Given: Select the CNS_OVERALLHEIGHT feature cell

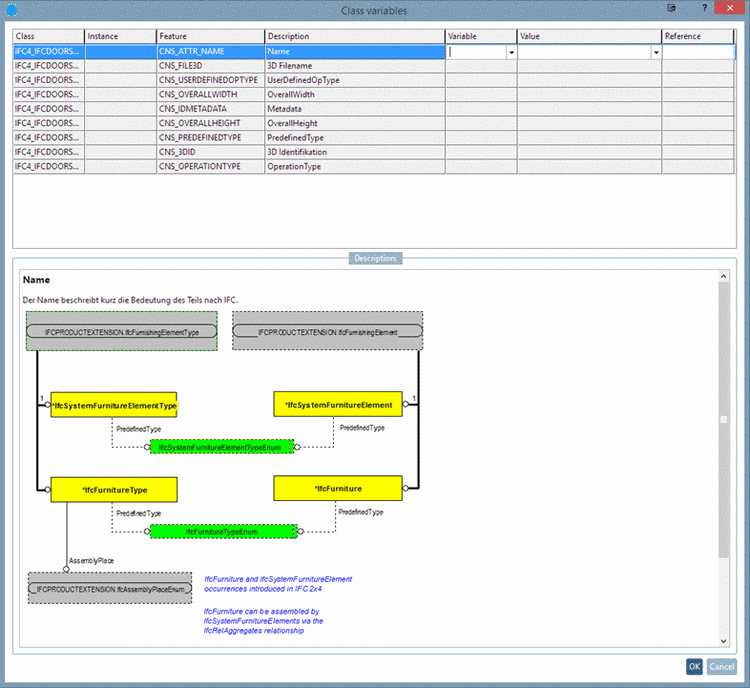Looking at the screenshot, I should pos(210,123).
